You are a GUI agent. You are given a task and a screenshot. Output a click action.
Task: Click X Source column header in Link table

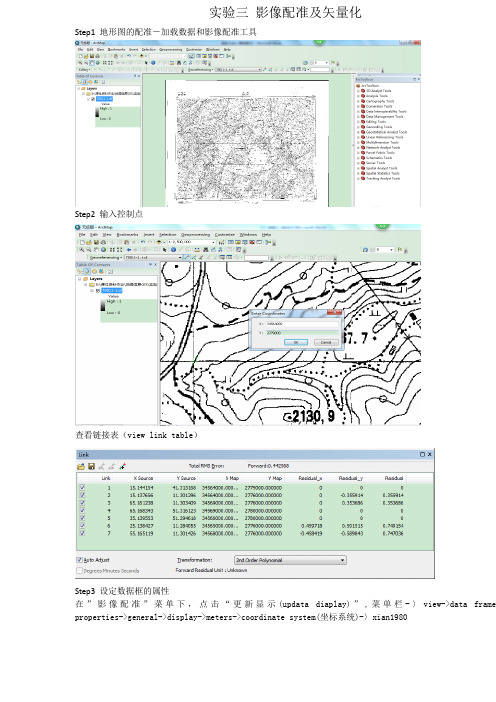[143, 478]
